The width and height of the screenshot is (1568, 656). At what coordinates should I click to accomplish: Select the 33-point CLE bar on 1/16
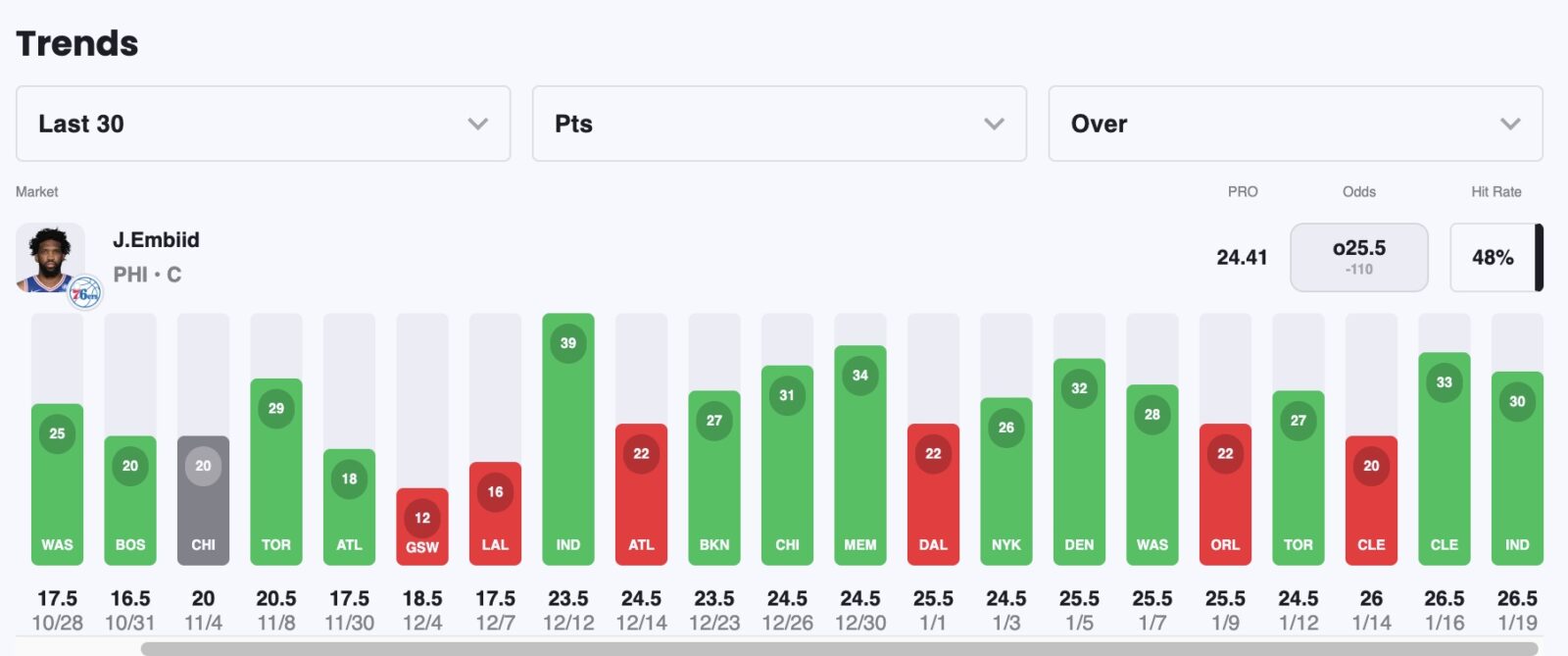coord(1444,458)
